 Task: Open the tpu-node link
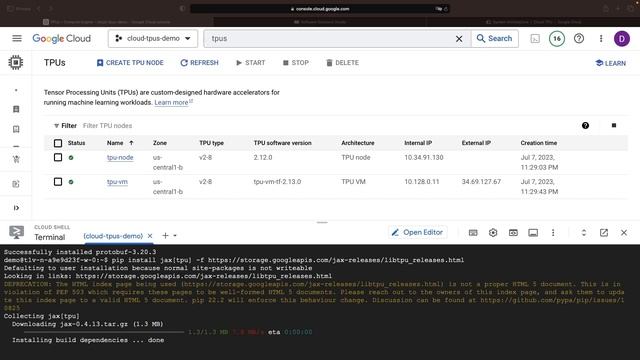pos(120,158)
